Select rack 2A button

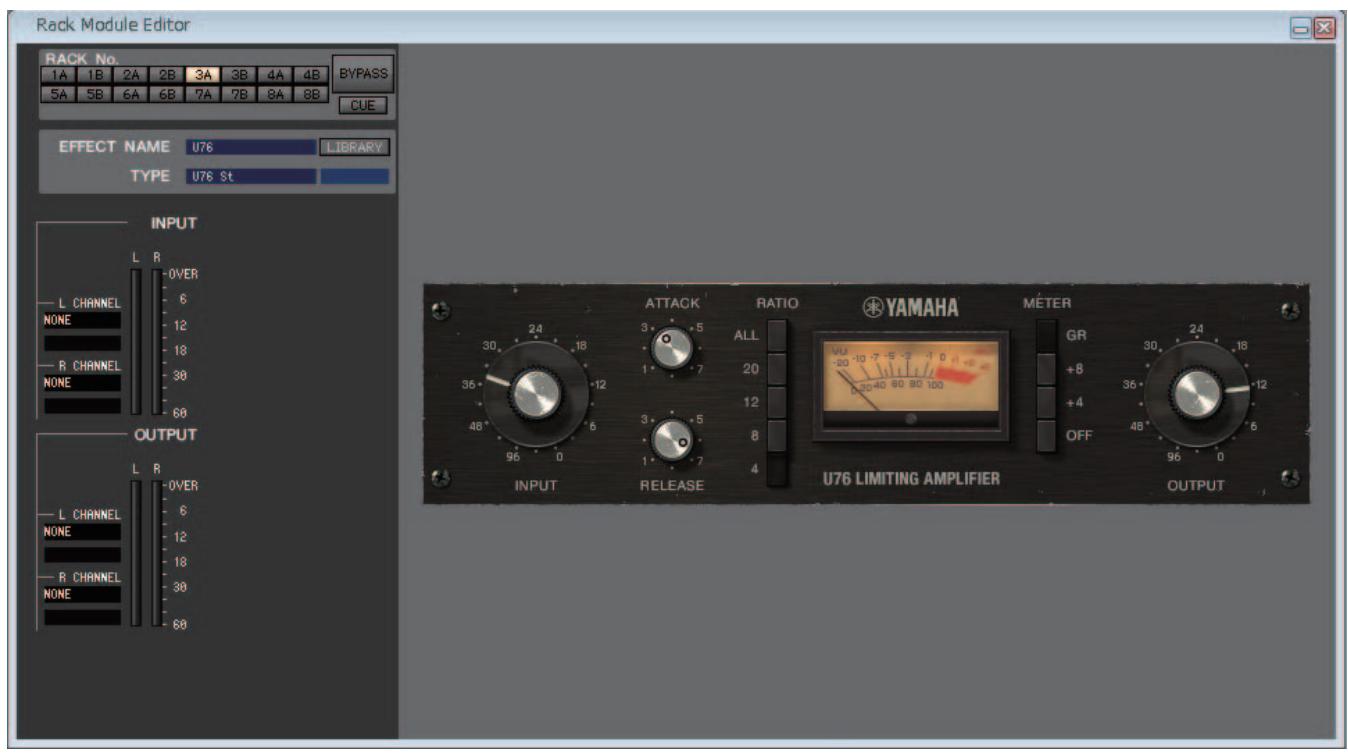click(130, 74)
